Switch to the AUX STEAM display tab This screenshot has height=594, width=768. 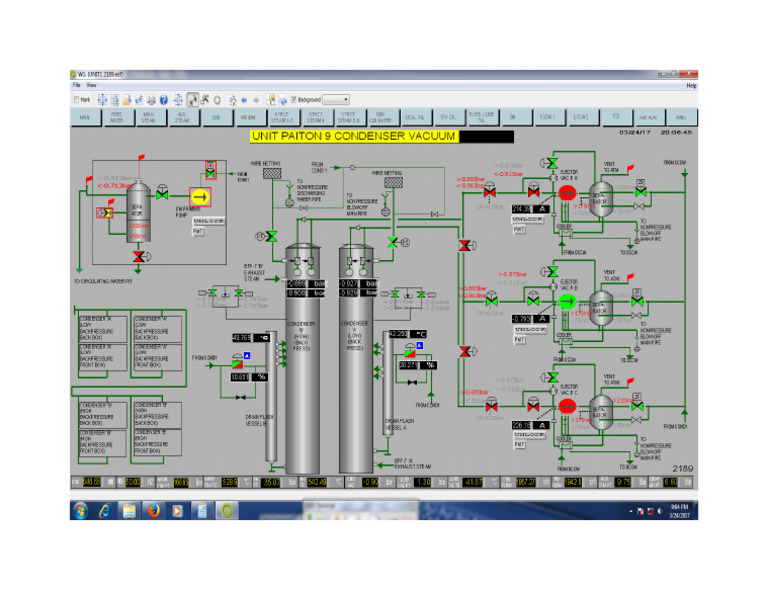pyautogui.click(x=182, y=118)
